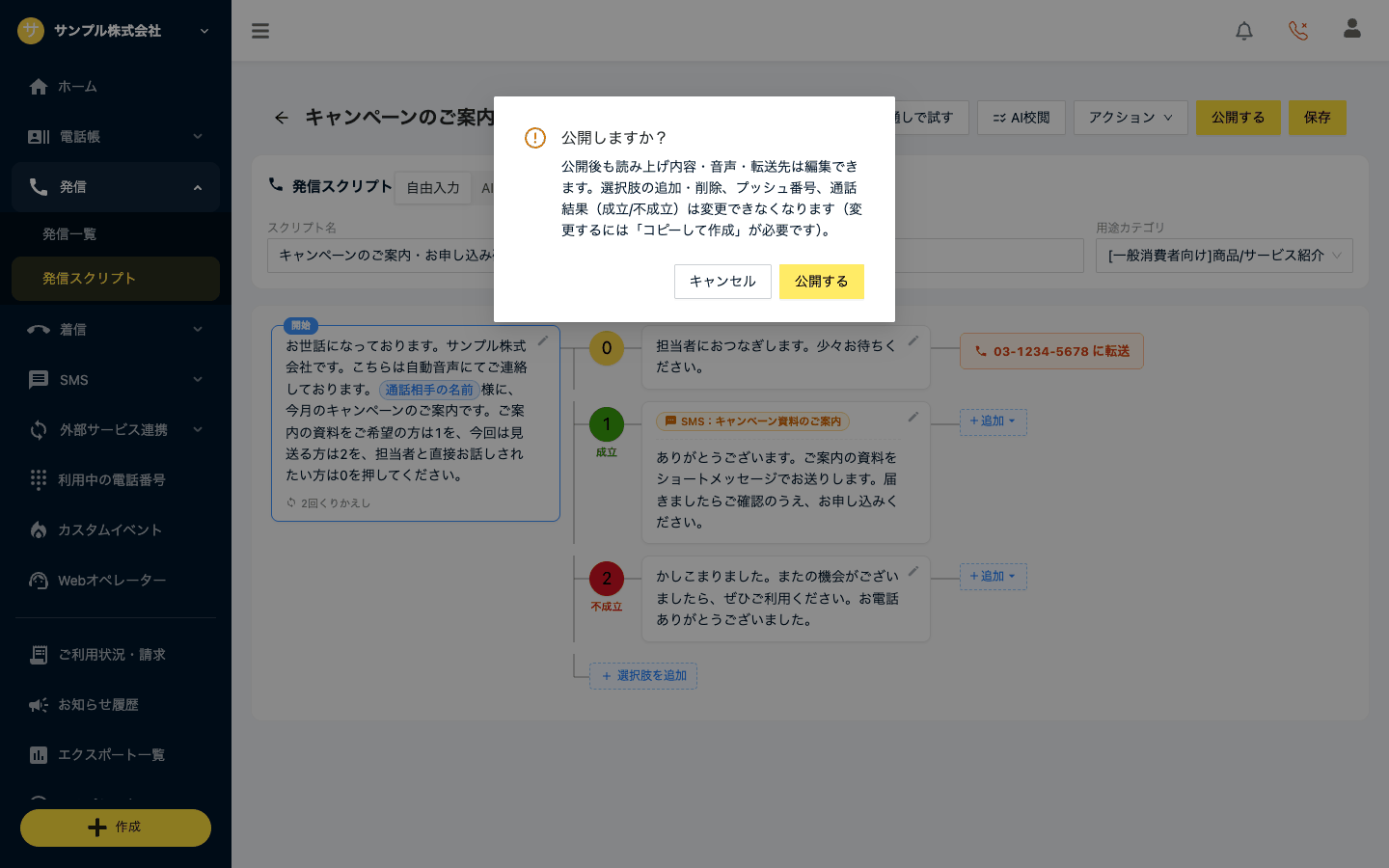Viewport: 1389px width, 868px height.
Task: Click the ホーム house icon
Action: [x=39, y=87]
